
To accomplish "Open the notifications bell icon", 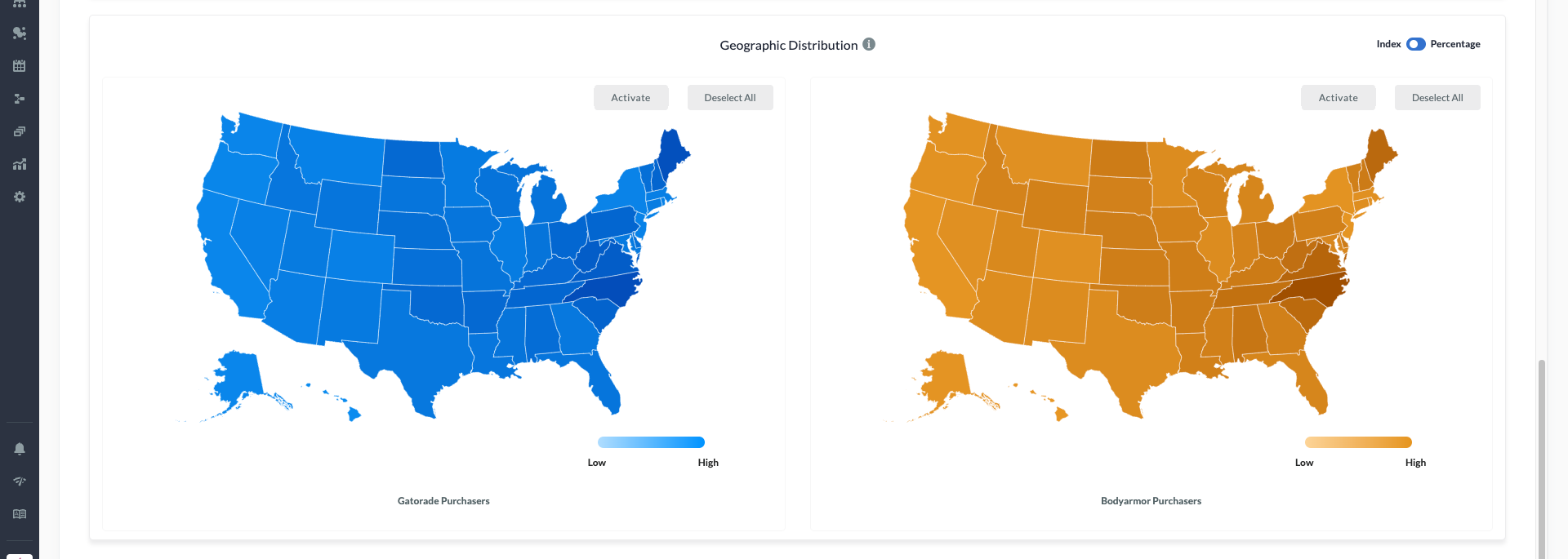I will pyautogui.click(x=20, y=449).
